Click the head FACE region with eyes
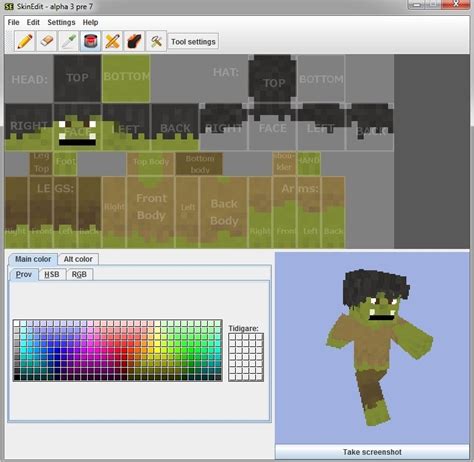Screen dimensions: 474x462 [x=77, y=127]
